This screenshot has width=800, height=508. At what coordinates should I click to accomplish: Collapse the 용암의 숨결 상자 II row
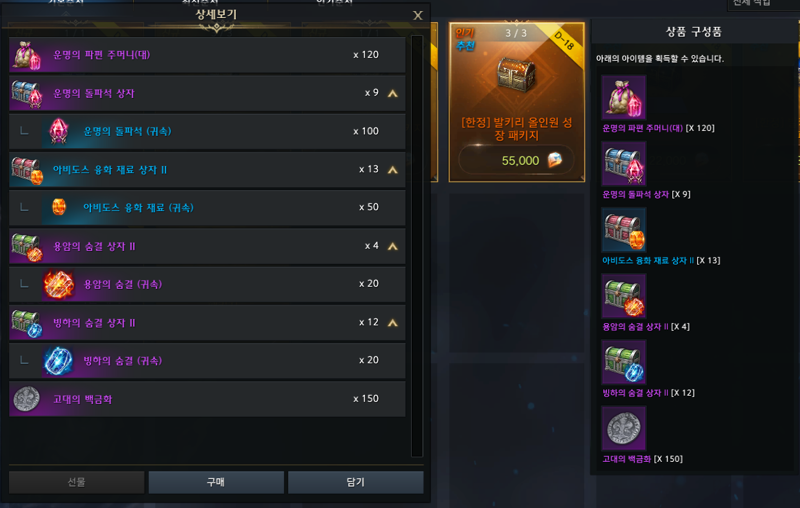pyautogui.click(x=392, y=246)
